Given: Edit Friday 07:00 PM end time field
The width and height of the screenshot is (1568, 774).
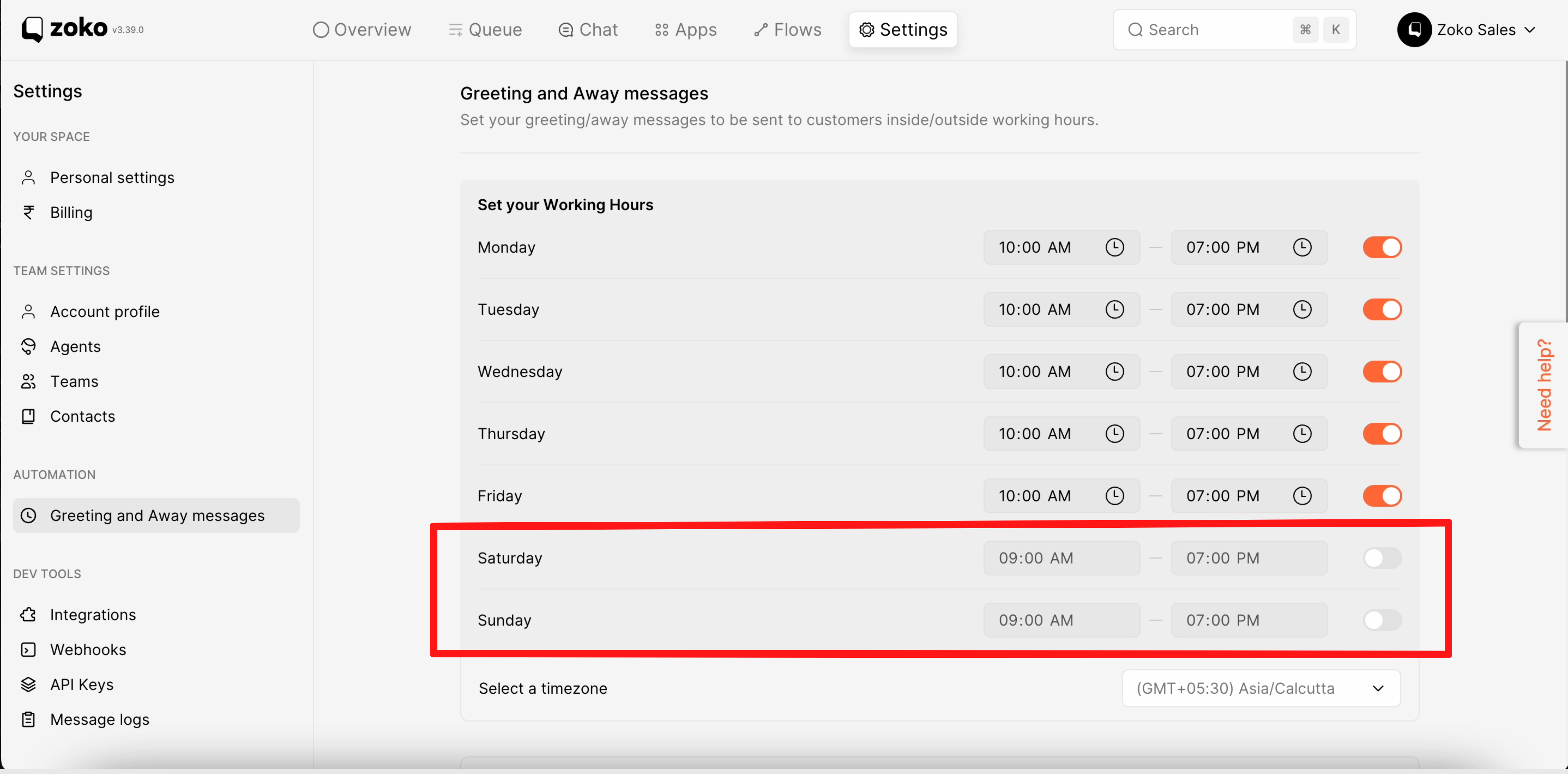Looking at the screenshot, I should (1249, 495).
